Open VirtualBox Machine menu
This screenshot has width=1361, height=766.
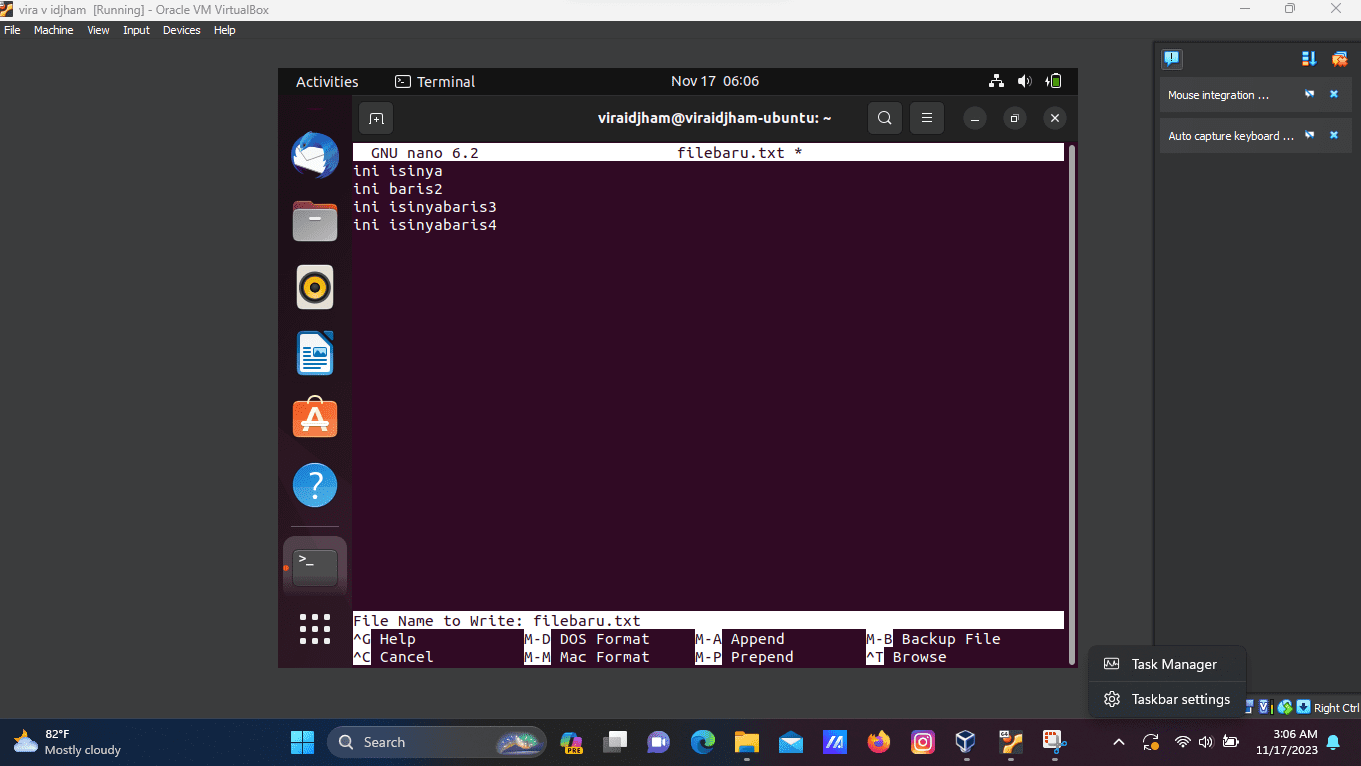pos(53,30)
